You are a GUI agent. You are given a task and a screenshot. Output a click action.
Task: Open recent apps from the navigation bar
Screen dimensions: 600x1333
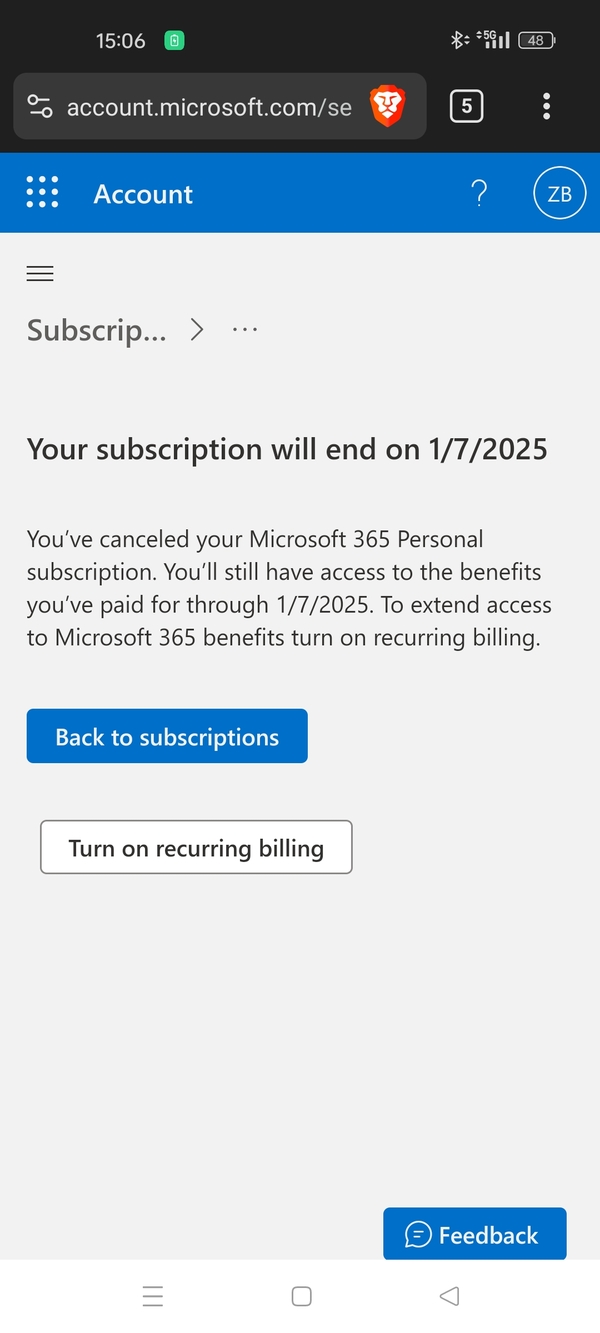(x=152, y=1297)
